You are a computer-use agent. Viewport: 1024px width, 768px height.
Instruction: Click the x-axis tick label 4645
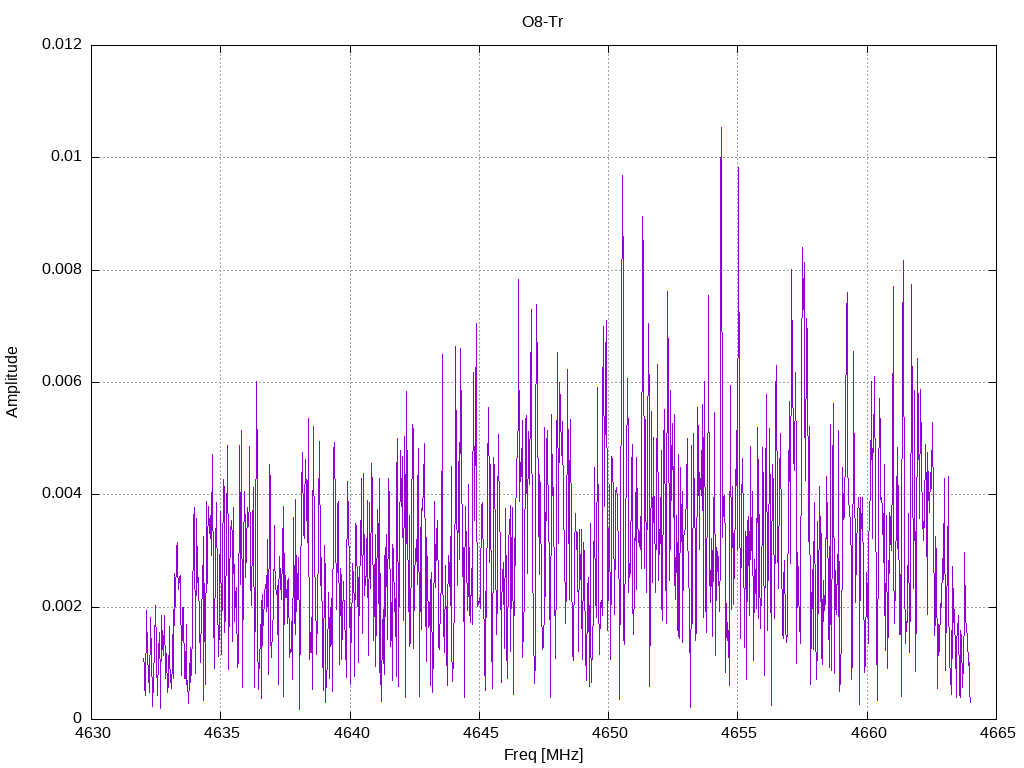(480, 733)
